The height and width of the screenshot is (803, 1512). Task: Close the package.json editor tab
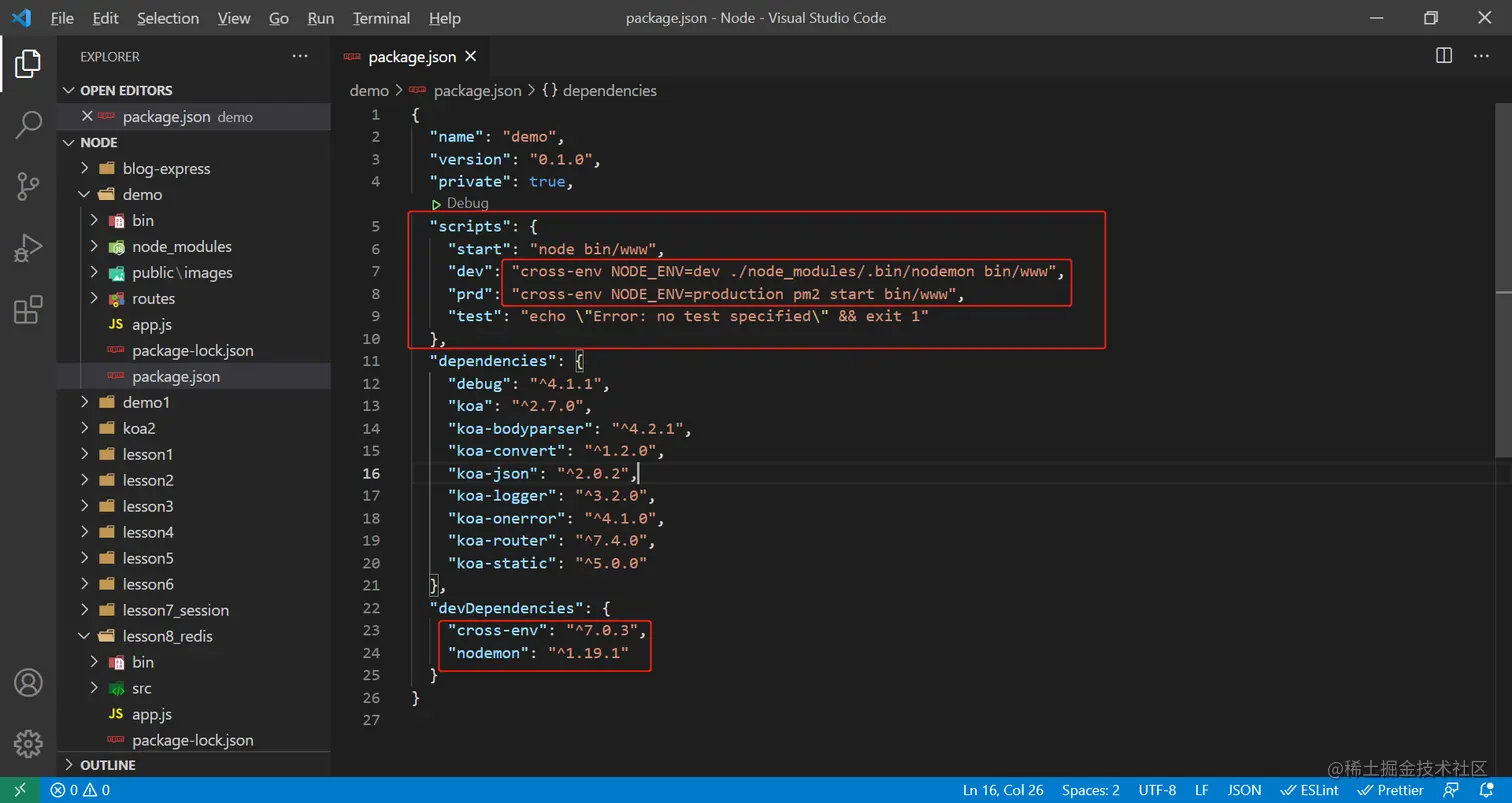click(471, 57)
